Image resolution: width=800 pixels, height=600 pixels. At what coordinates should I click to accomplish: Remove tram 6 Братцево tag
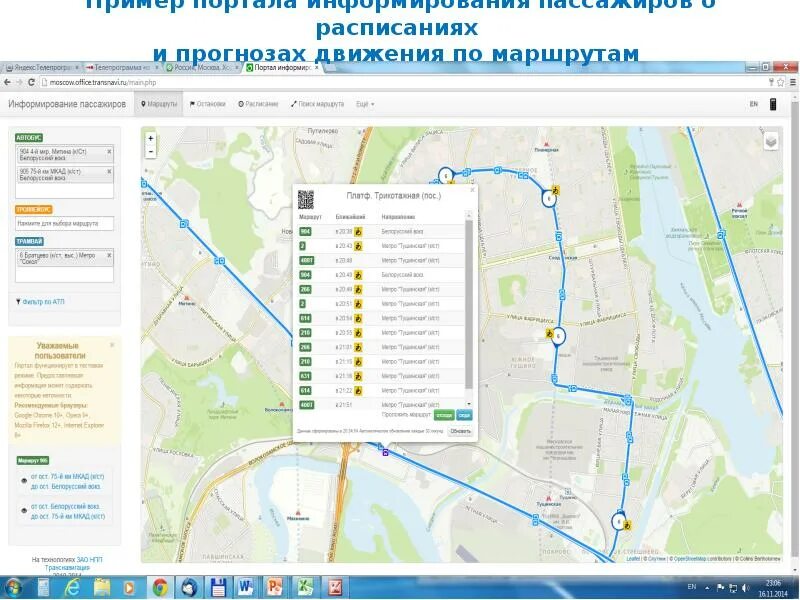pyautogui.click(x=109, y=255)
